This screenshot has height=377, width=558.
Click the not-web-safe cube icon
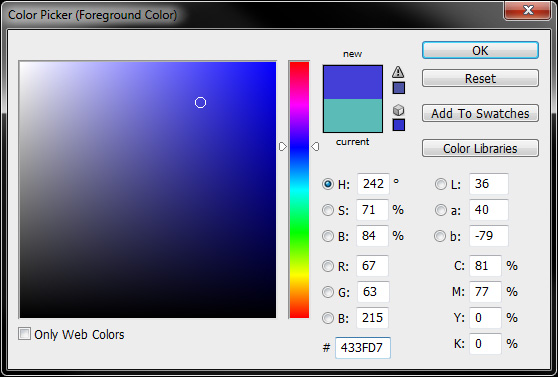click(398, 110)
